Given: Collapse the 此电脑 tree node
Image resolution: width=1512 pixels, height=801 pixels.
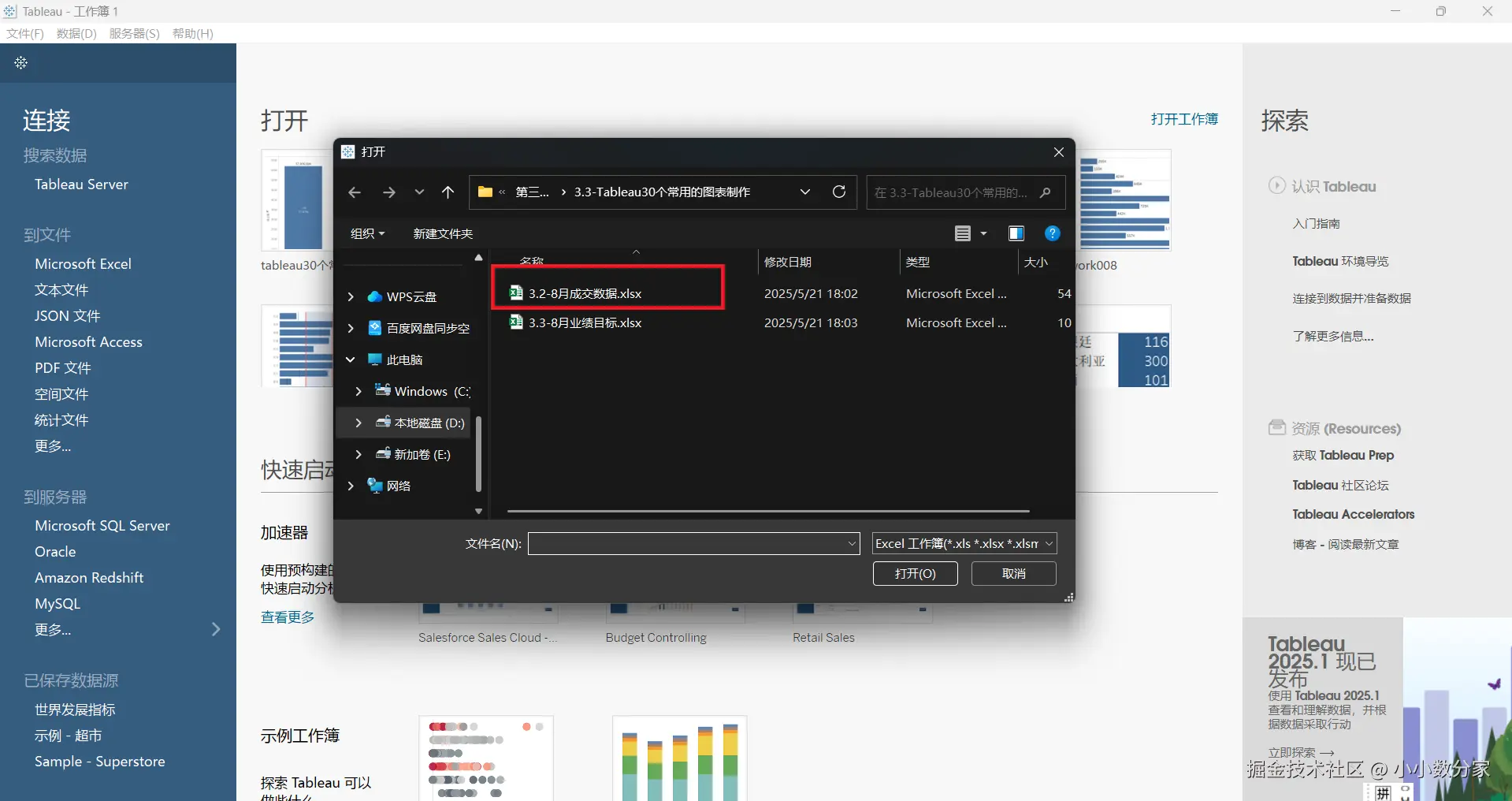Looking at the screenshot, I should tap(351, 360).
